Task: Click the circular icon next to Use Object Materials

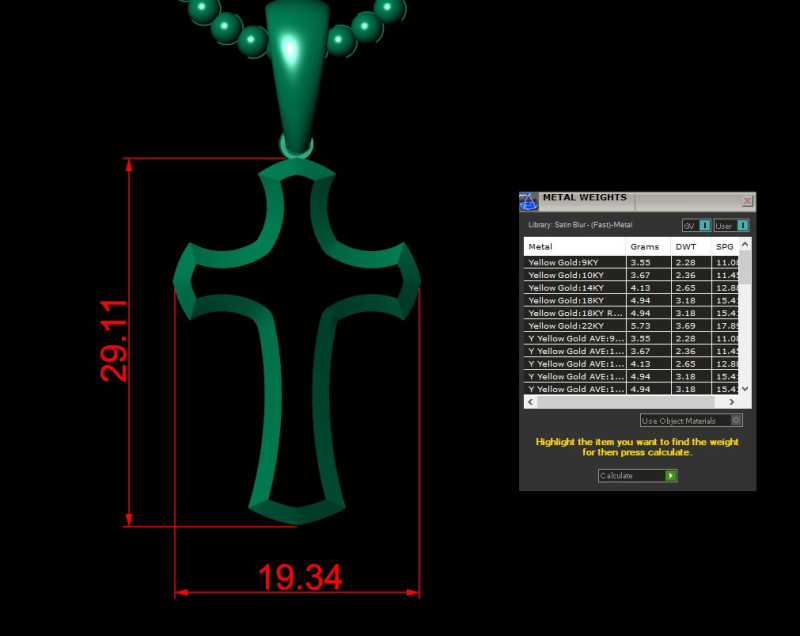Action: [736, 420]
